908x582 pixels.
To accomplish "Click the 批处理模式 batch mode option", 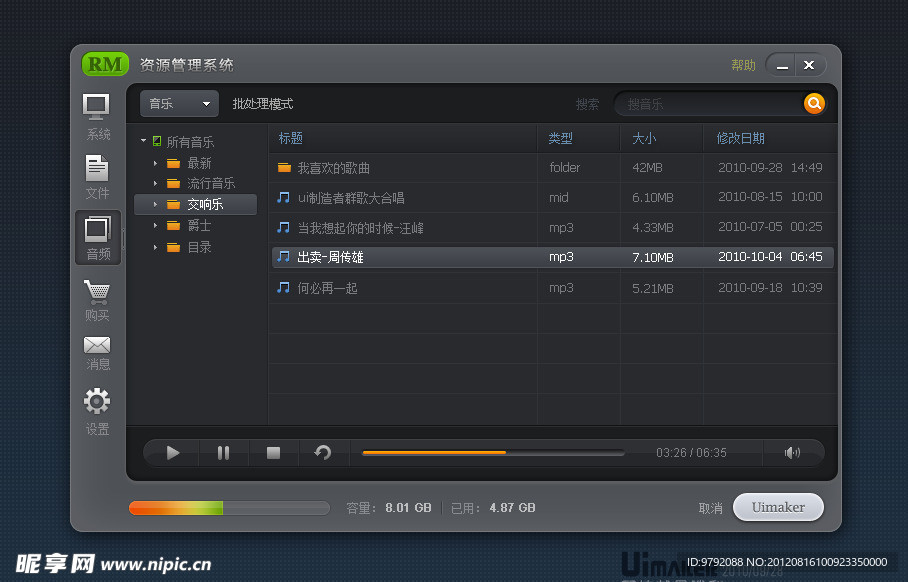I will [x=263, y=104].
